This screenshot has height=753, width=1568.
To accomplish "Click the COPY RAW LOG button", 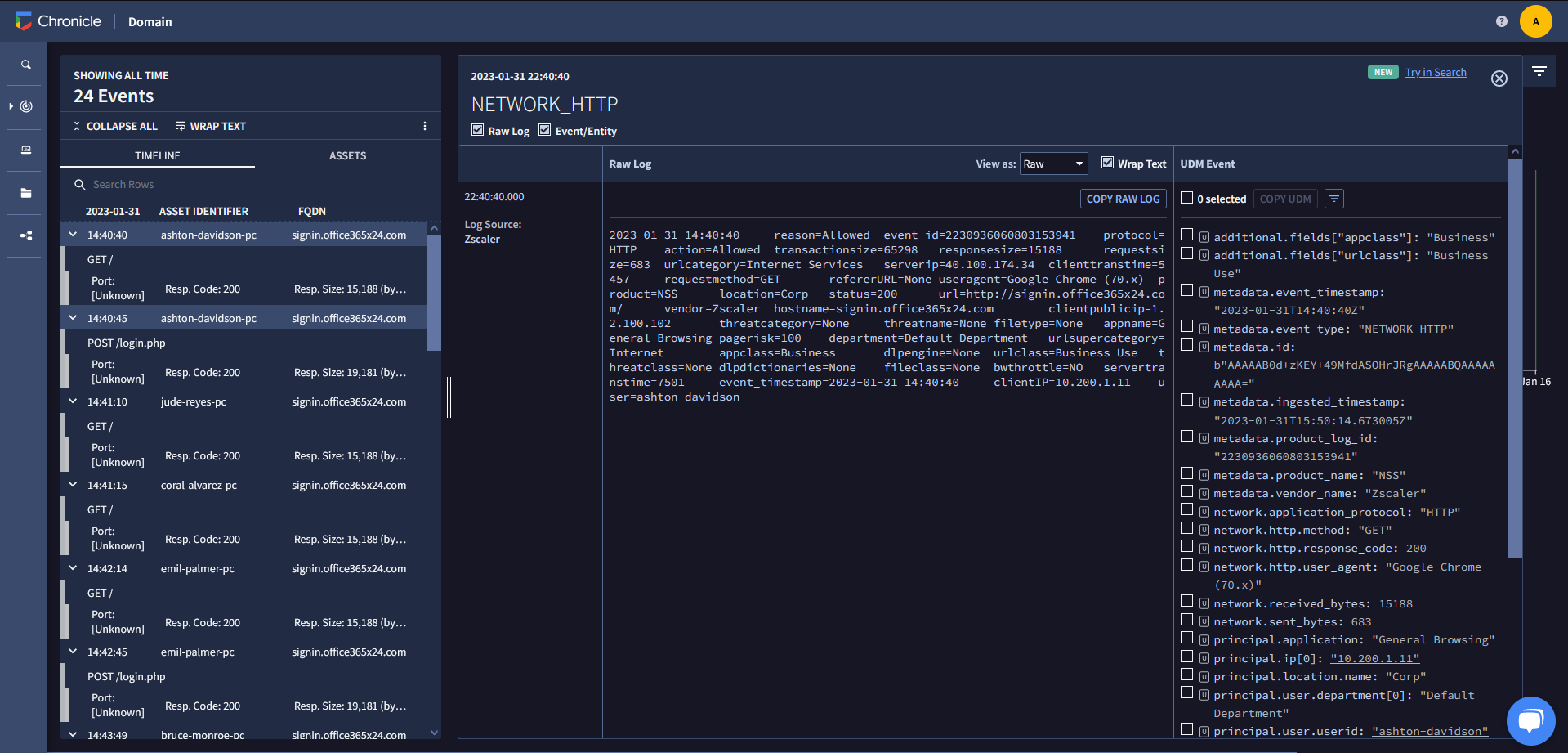I will tap(1123, 198).
